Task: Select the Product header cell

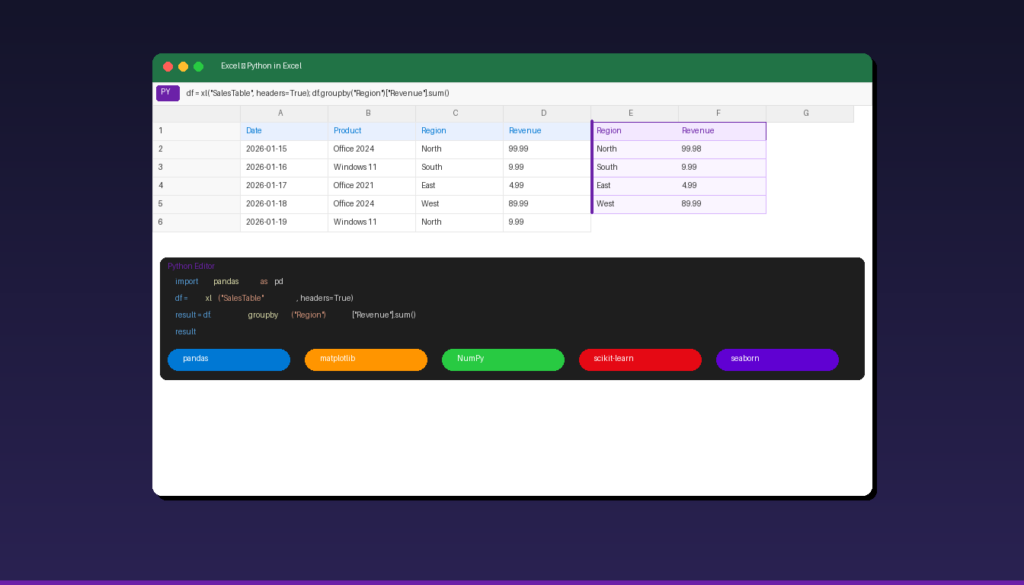Action: point(371,131)
